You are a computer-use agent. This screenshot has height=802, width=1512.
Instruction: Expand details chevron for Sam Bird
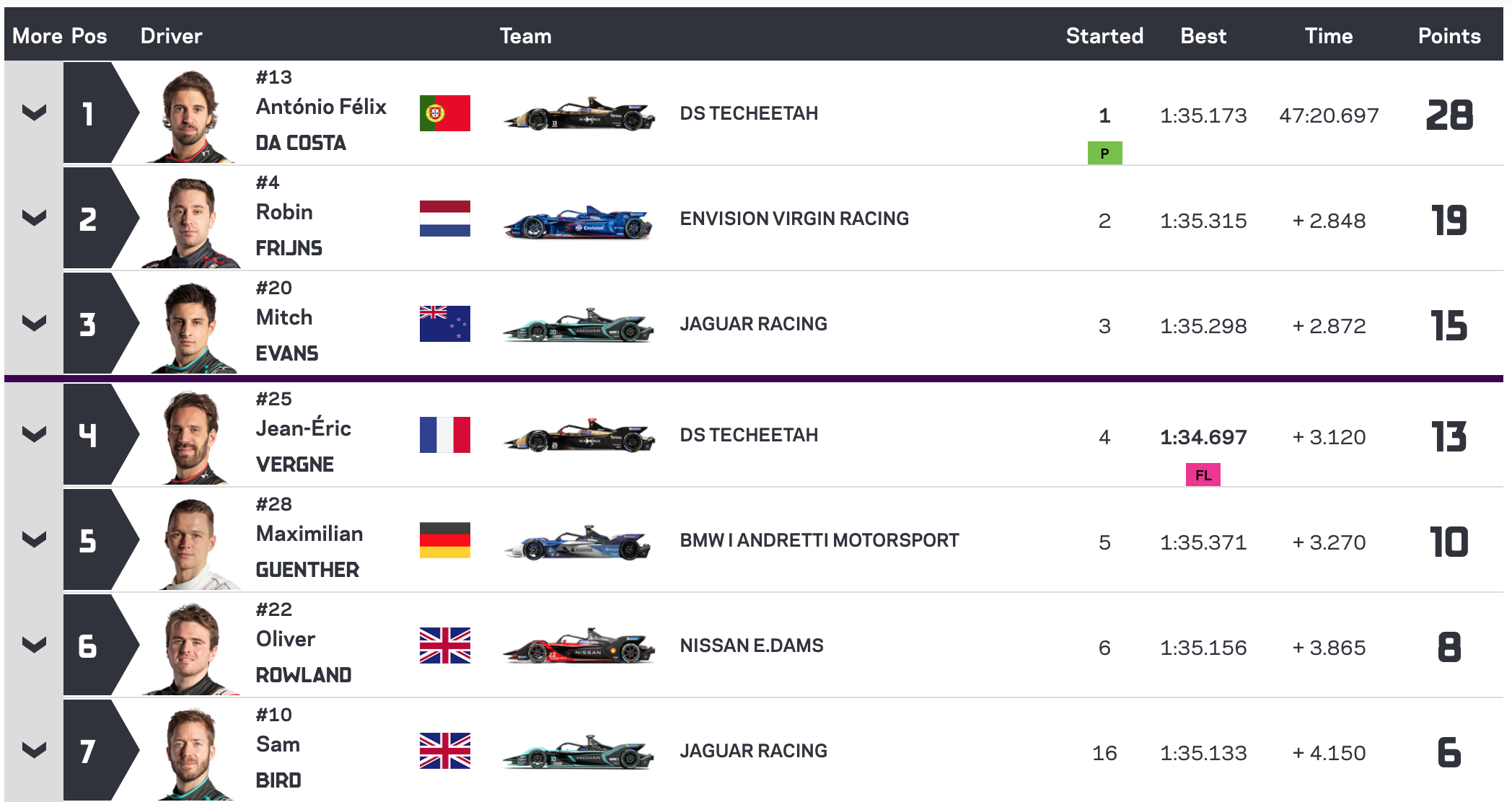click(x=34, y=750)
